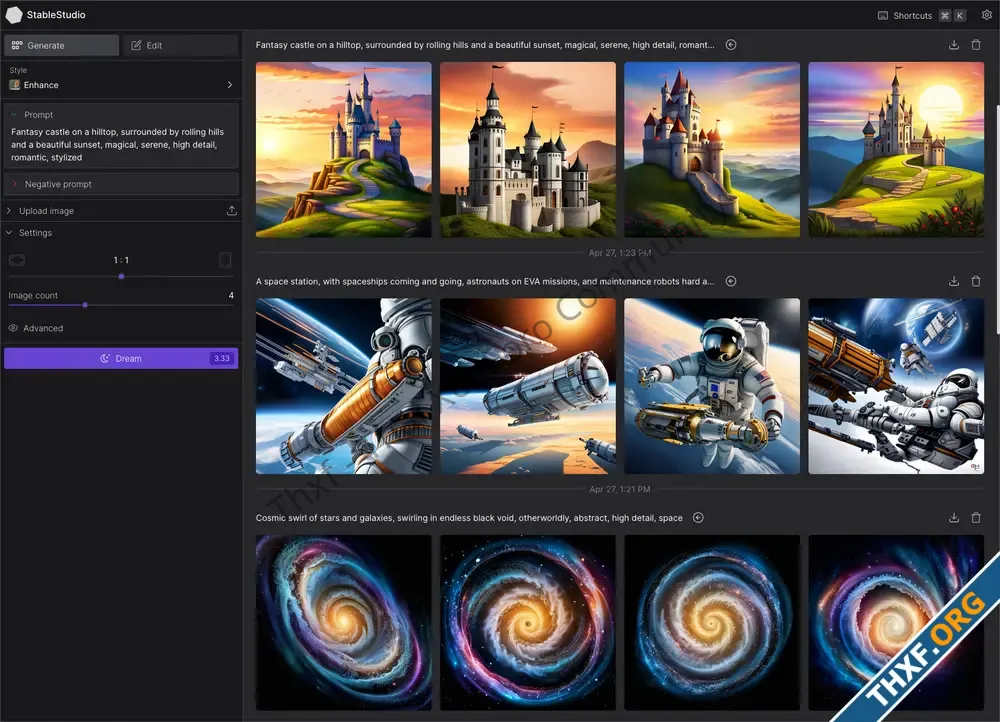Open the second space image with cylindrical spaceship

528,387
